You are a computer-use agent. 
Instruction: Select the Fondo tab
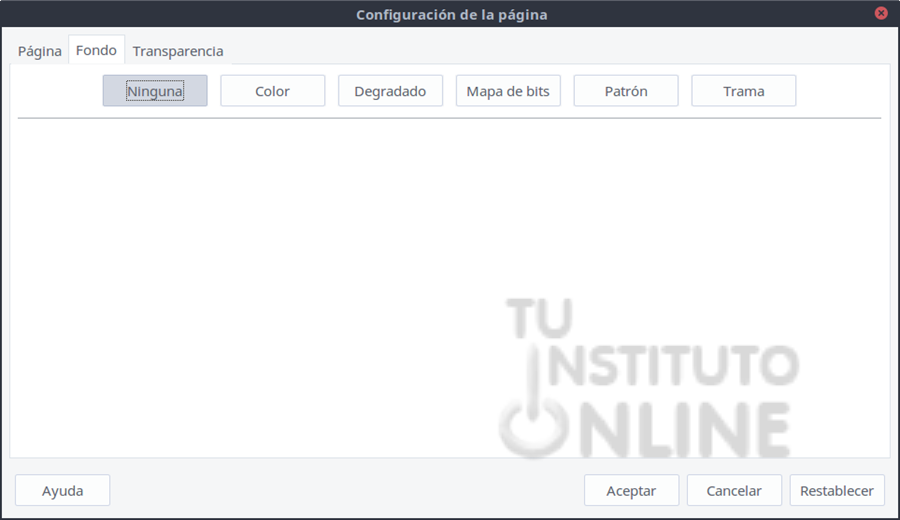click(96, 50)
